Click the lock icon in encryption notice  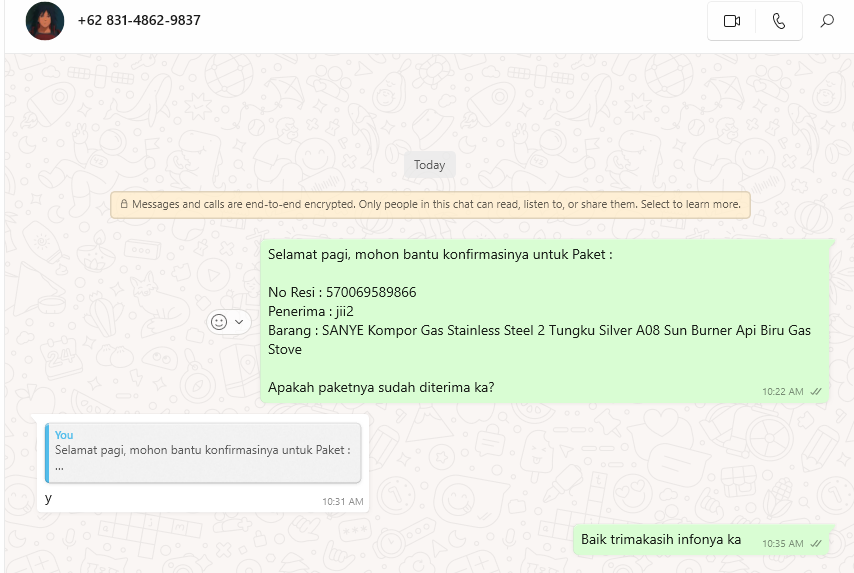coord(124,204)
